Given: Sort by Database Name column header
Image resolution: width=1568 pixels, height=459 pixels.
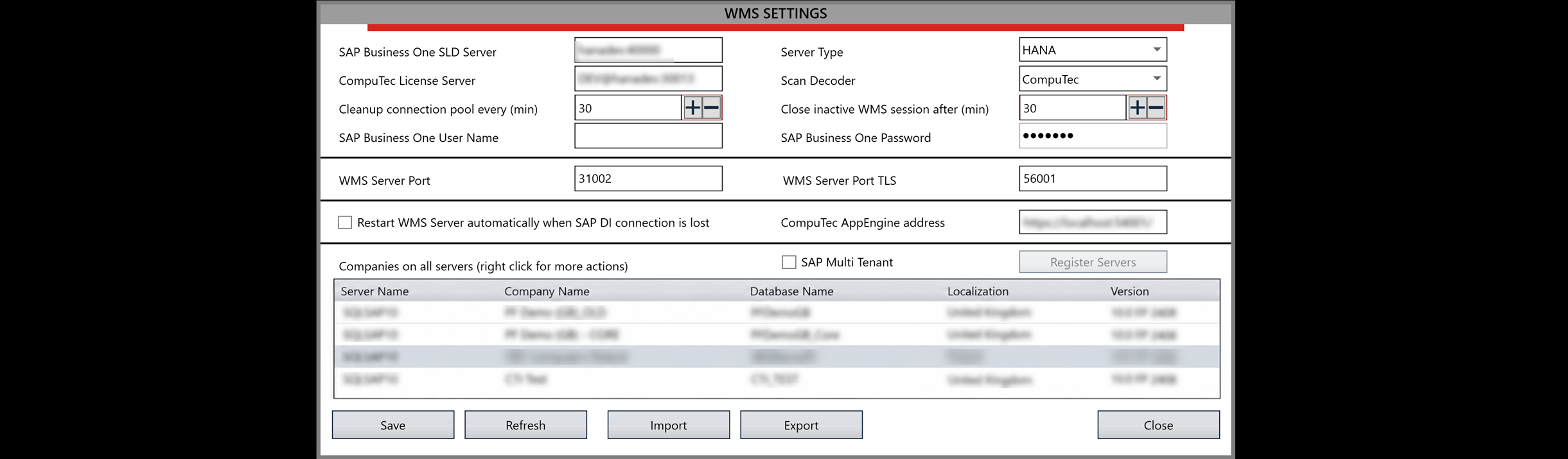Looking at the screenshot, I should pyautogui.click(x=791, y=291).
